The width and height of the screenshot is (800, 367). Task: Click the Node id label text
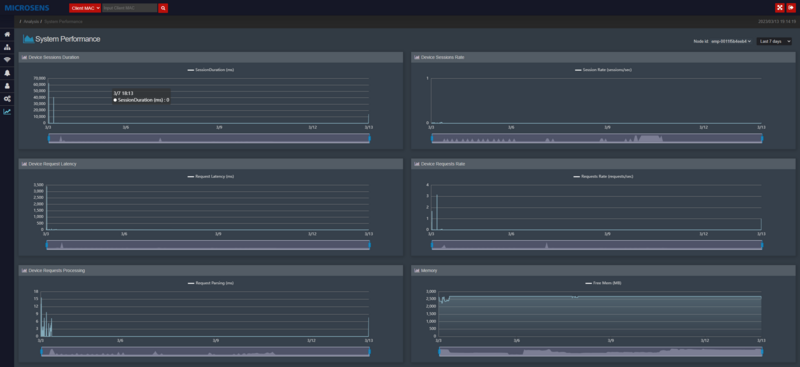(701, 41)
